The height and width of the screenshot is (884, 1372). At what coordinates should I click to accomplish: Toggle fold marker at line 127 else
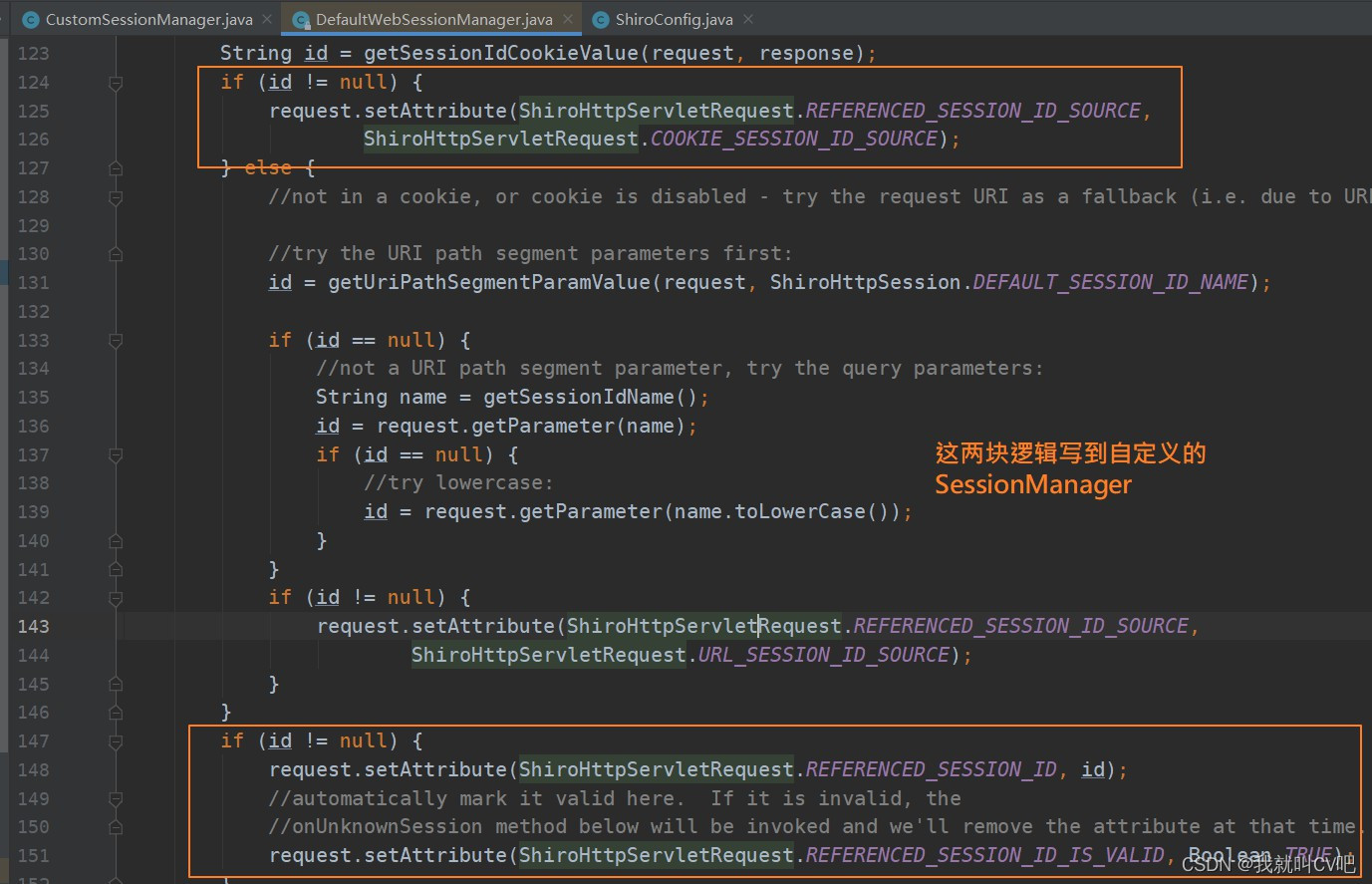click(116, 168)
